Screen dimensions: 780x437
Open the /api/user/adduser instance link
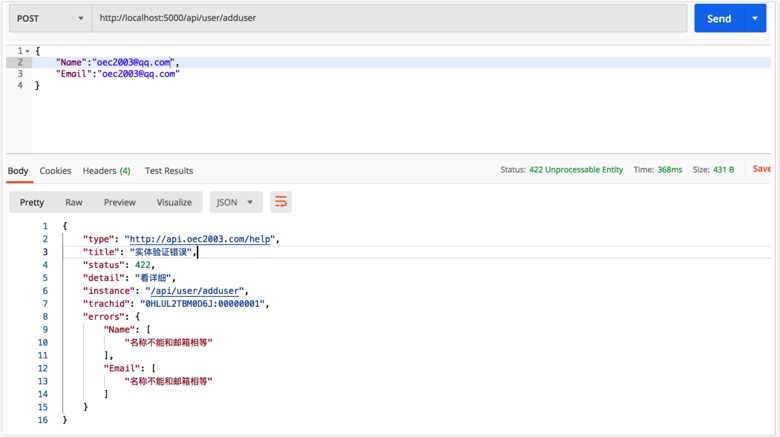(x=195, y=291)
